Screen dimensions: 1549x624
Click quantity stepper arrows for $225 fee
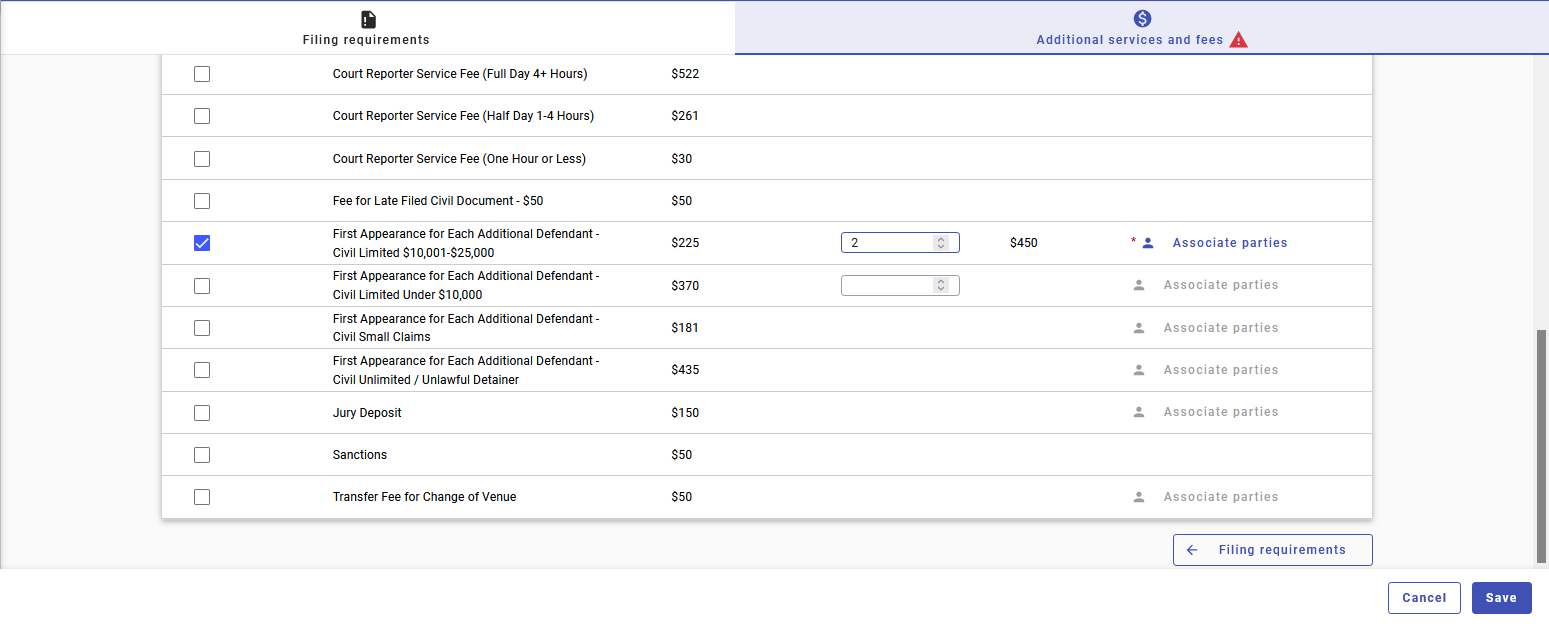[x=940, y=243]
